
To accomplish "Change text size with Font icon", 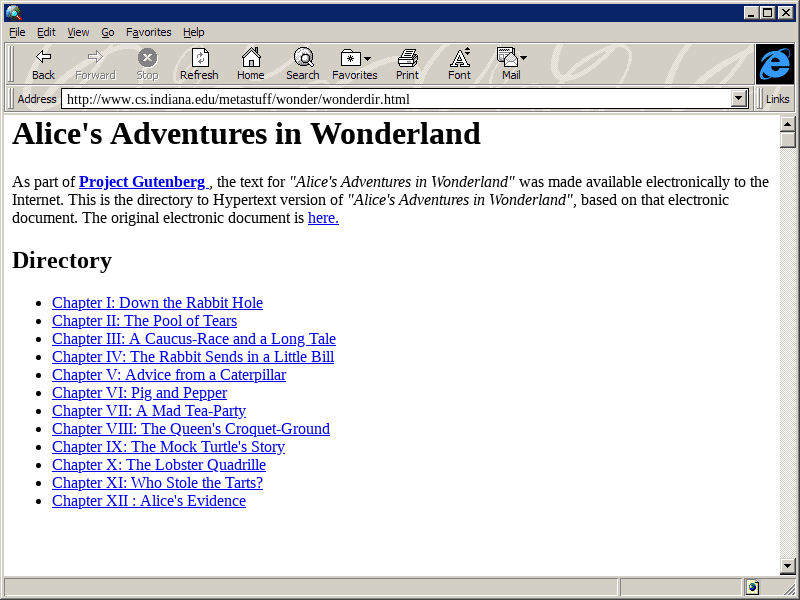I will point(459,64).
